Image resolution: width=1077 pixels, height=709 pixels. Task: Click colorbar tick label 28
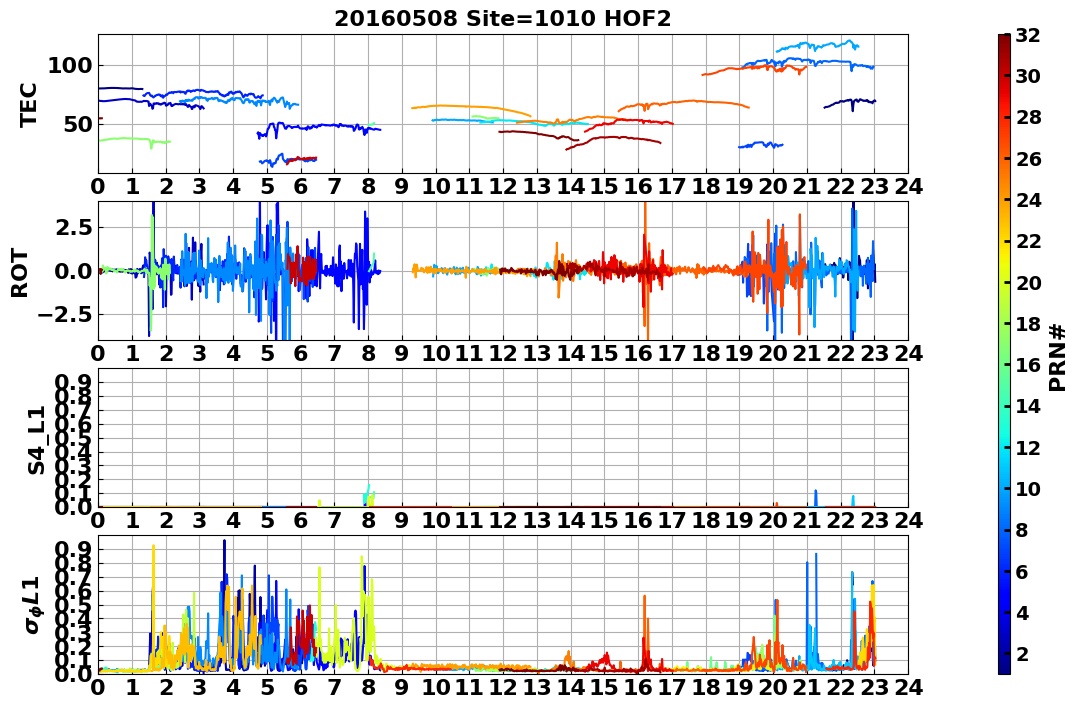[x=1028, y=117]
